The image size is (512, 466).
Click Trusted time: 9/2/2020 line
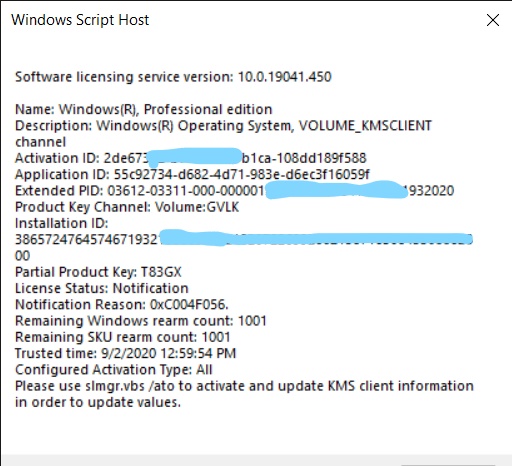click(125, 353)
